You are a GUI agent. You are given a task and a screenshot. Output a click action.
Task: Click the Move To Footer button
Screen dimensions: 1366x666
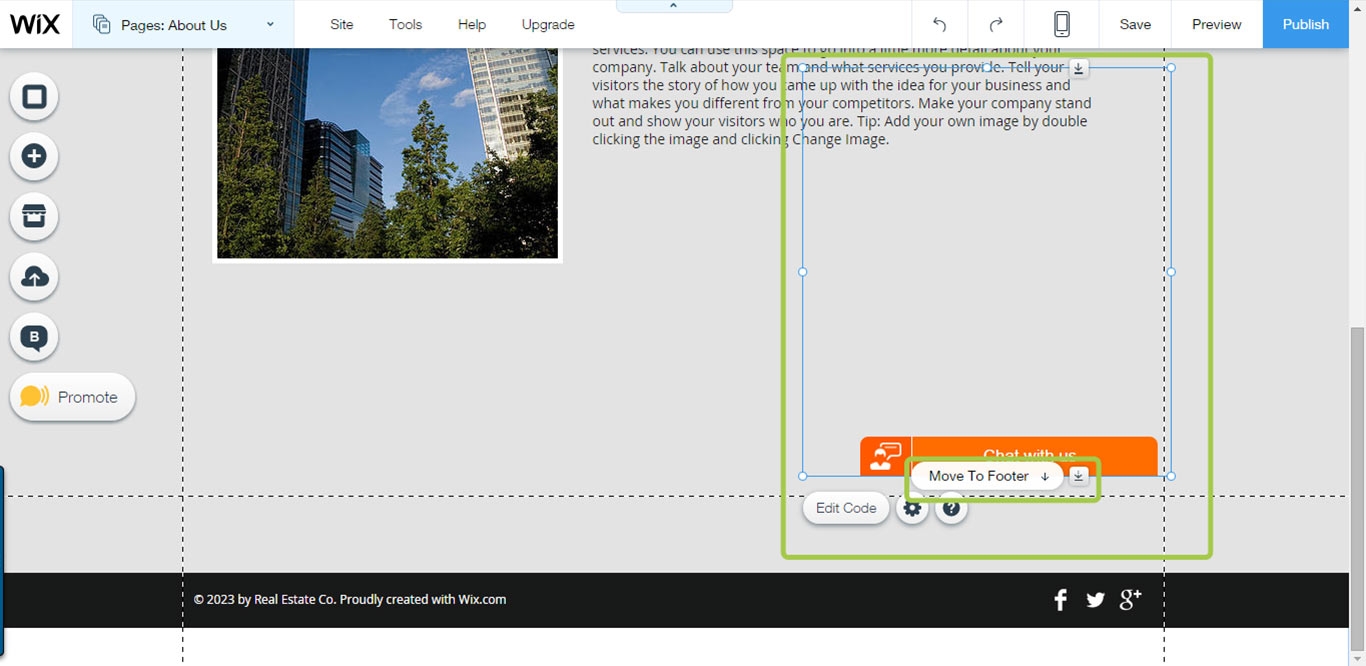click(987, 476)
